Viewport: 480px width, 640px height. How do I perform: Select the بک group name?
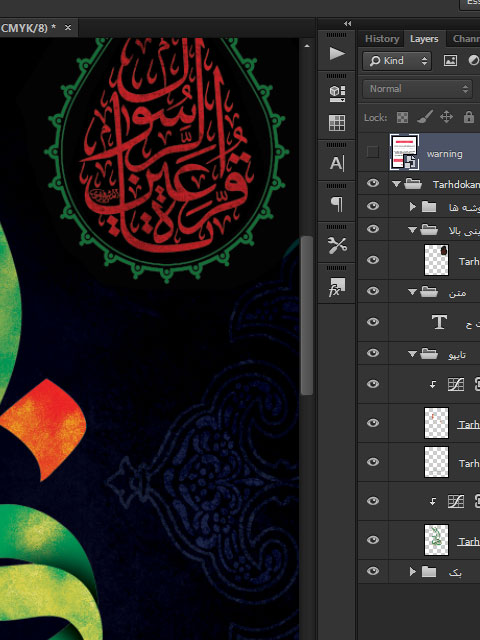[455, 572]
